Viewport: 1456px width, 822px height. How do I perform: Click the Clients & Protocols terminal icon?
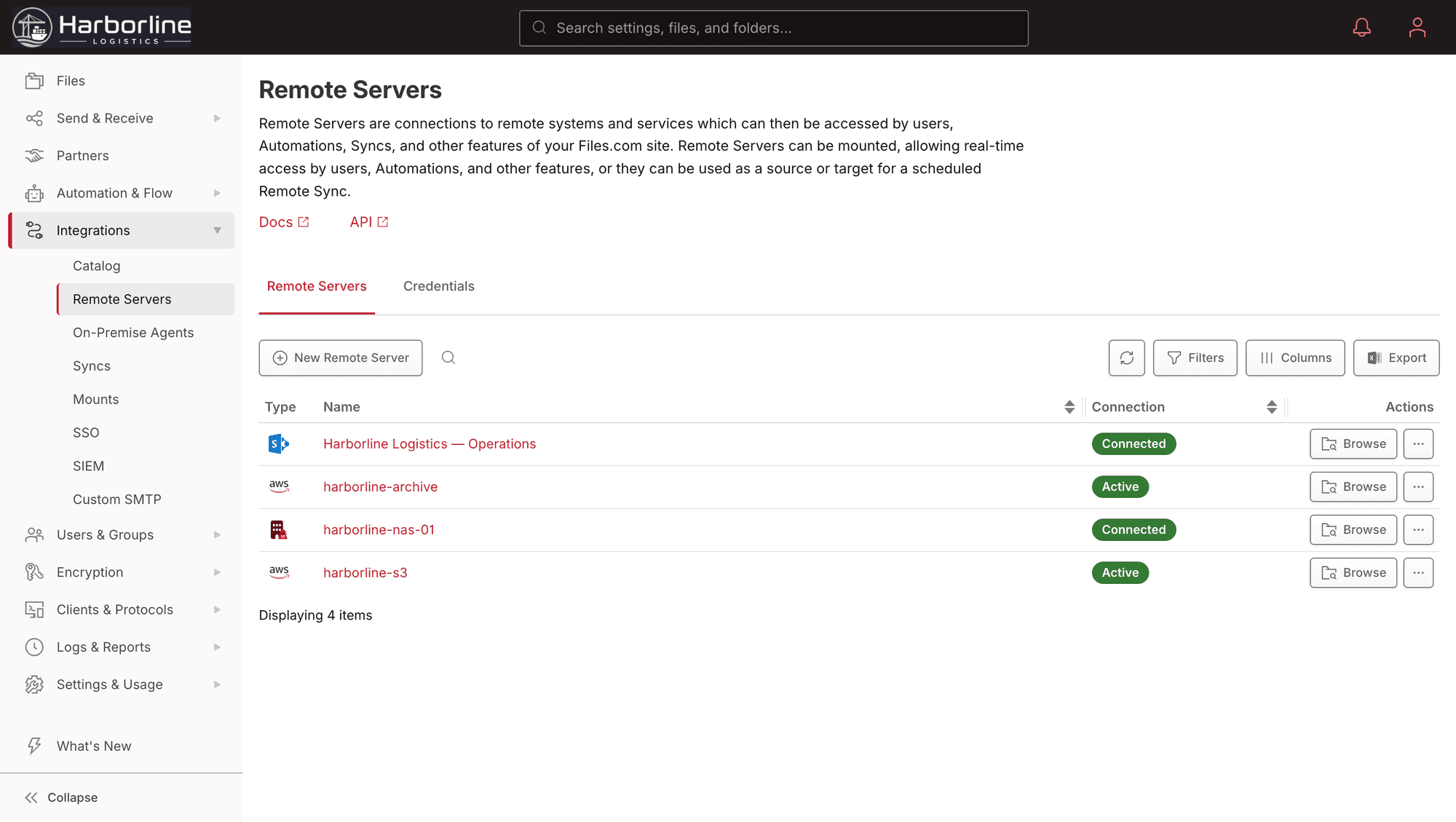34,609
